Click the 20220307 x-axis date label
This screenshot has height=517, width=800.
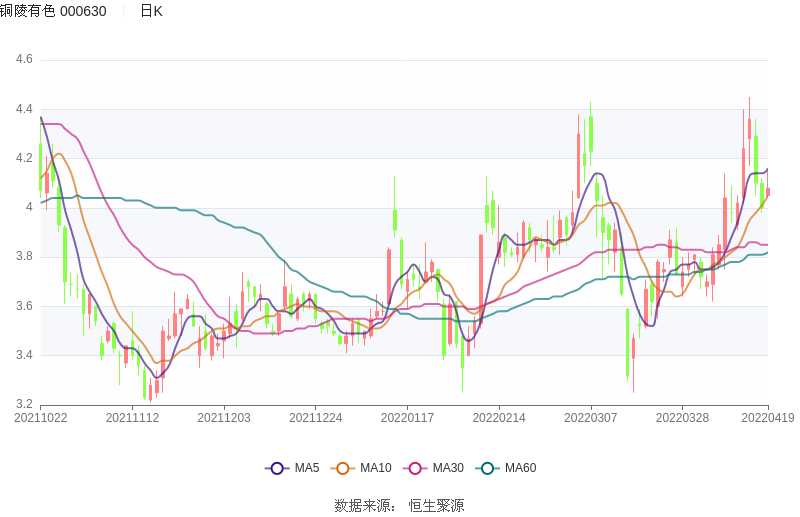click(590, 418)
